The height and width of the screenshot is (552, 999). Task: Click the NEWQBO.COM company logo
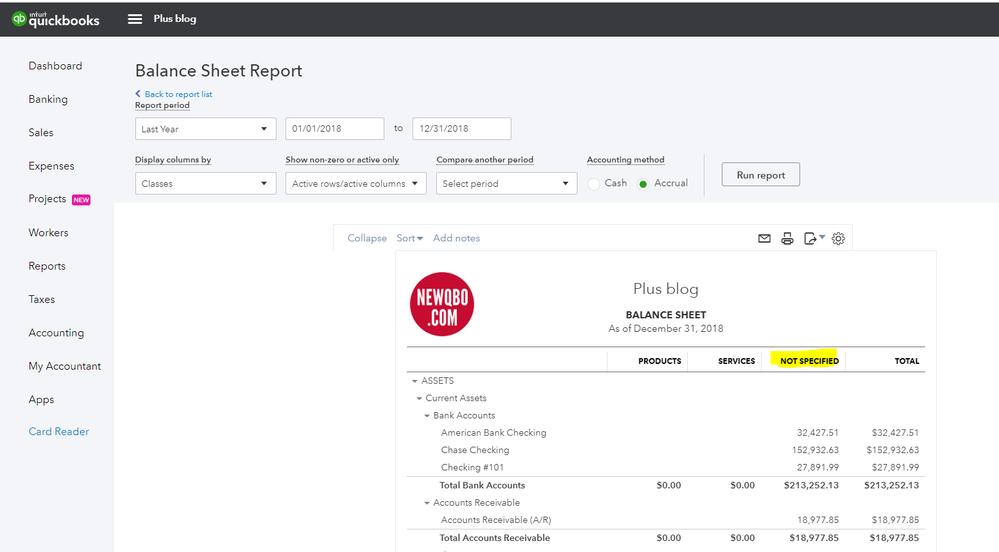(x=442, y=304)
